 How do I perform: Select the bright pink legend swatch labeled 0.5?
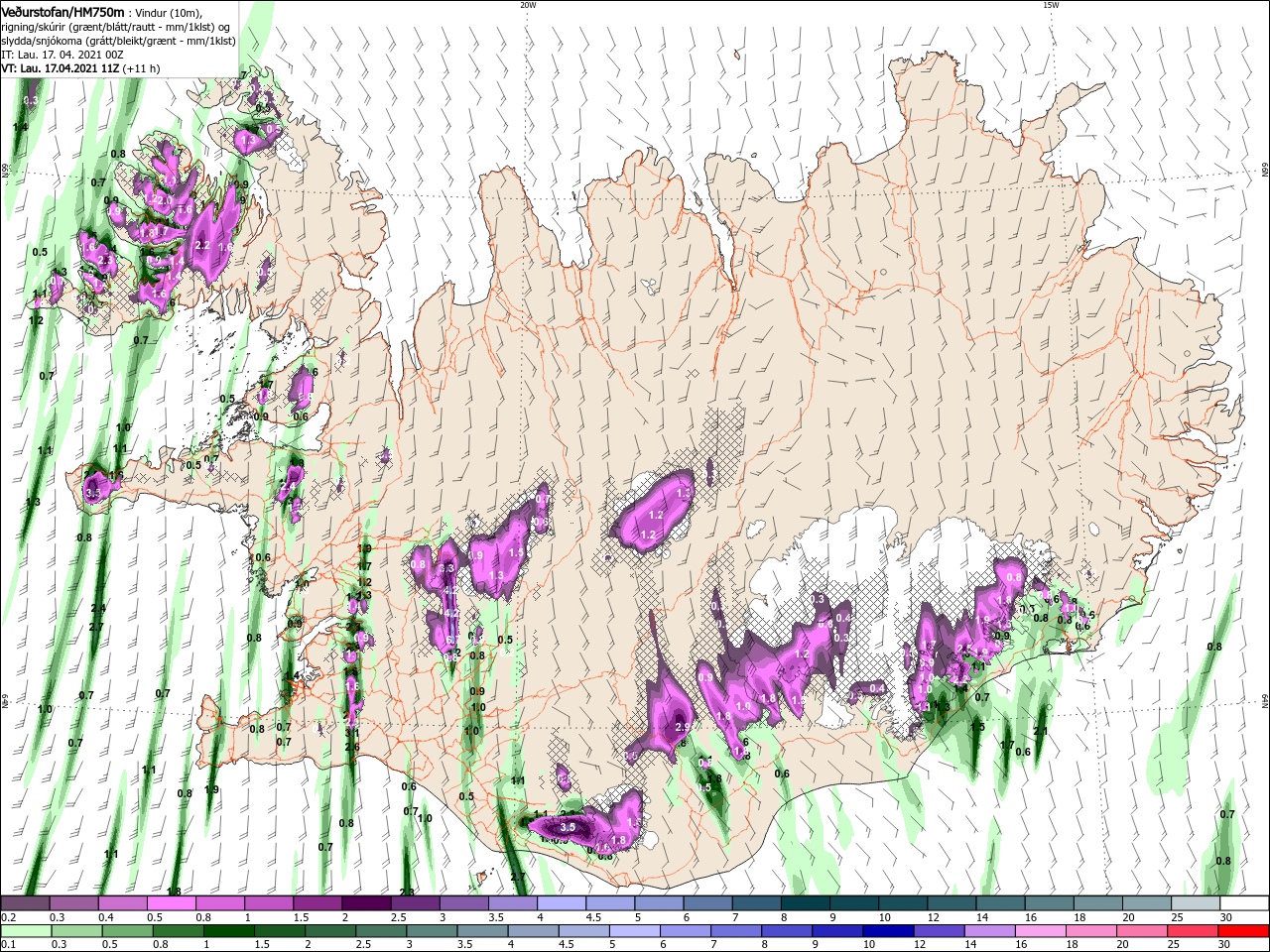tap(171, 903)
